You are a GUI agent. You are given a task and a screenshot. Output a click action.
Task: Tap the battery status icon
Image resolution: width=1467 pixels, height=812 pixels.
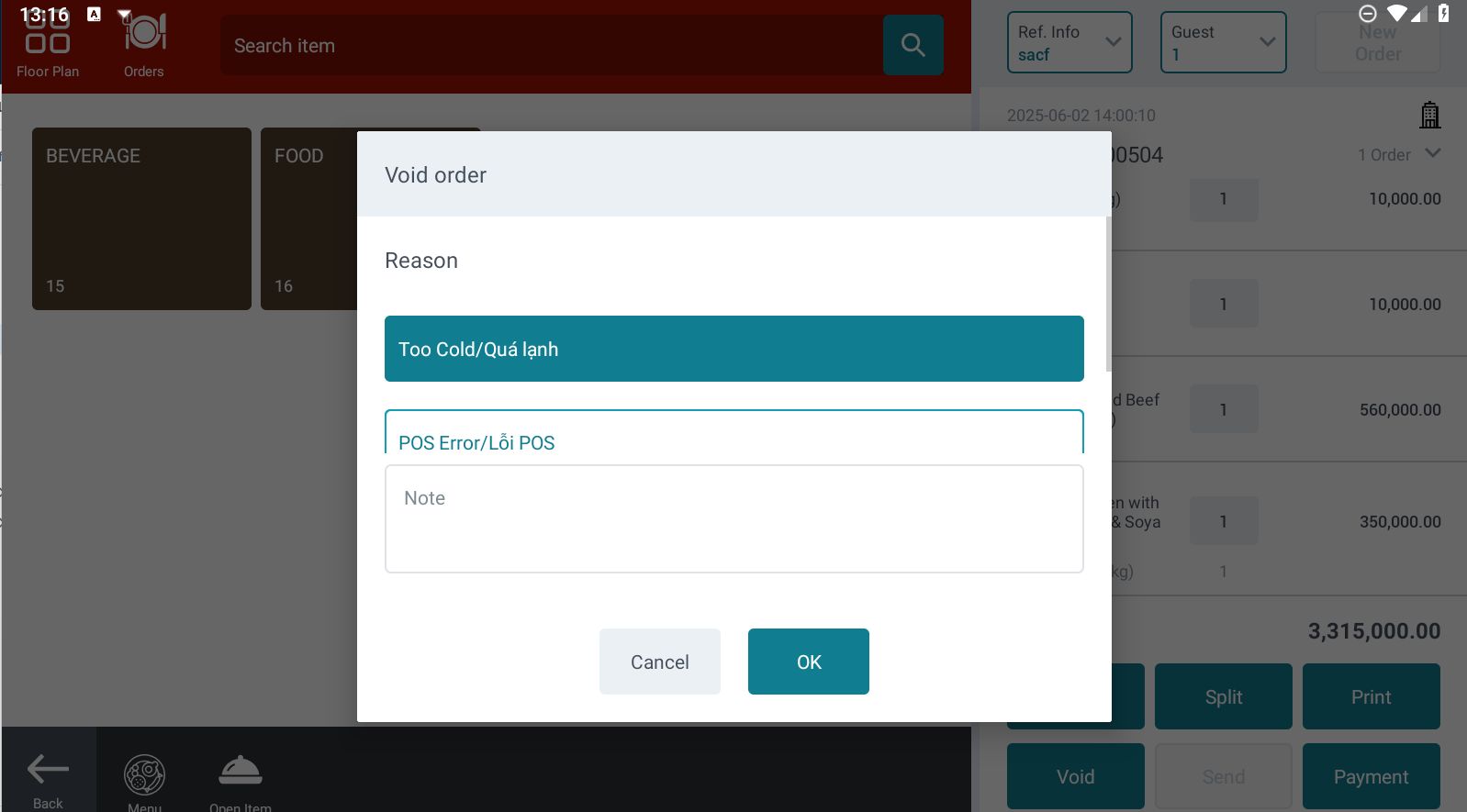pyautogui.click(x=1444, y=13)
